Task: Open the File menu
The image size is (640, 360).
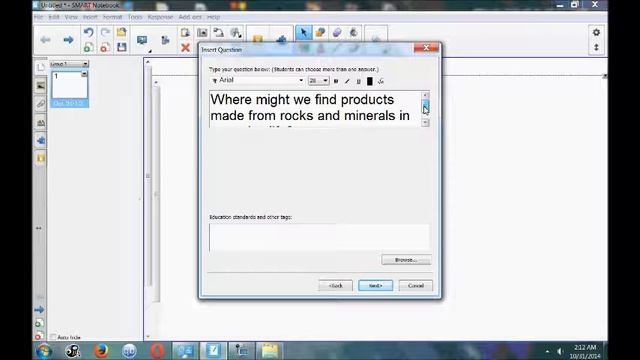Action: click(38, 17)
